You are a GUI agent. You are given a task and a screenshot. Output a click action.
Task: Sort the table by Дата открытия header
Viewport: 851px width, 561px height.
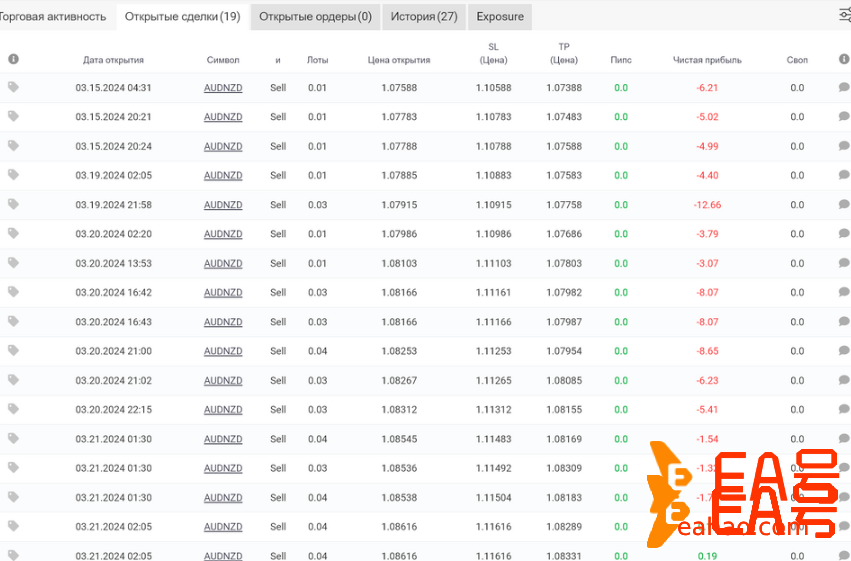[113, 60]
